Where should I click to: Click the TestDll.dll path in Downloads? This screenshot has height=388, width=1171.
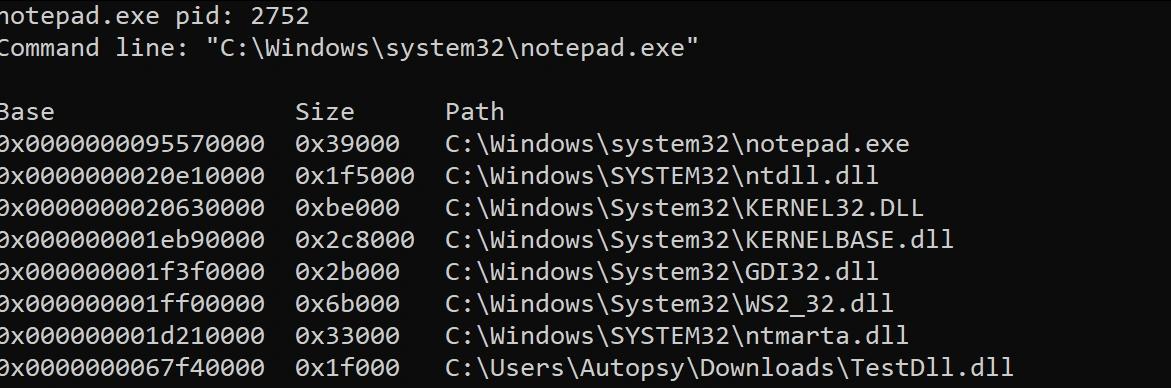tap(729, 368)
